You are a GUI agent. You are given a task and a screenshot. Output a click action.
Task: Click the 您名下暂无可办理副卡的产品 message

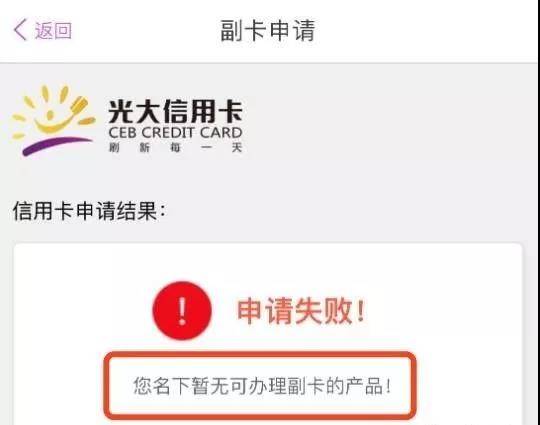point(262,386)
